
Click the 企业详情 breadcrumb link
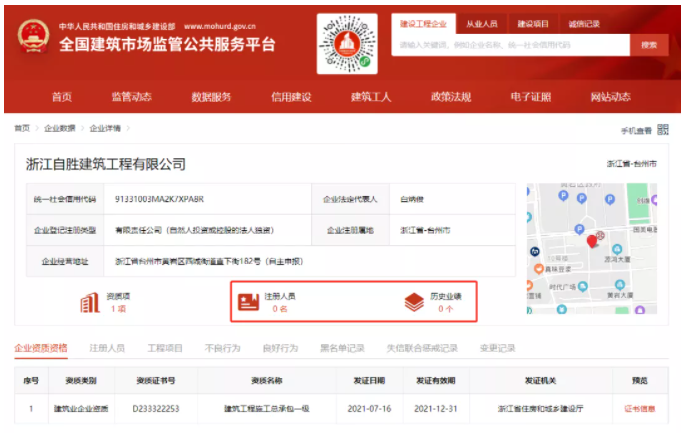105,128
